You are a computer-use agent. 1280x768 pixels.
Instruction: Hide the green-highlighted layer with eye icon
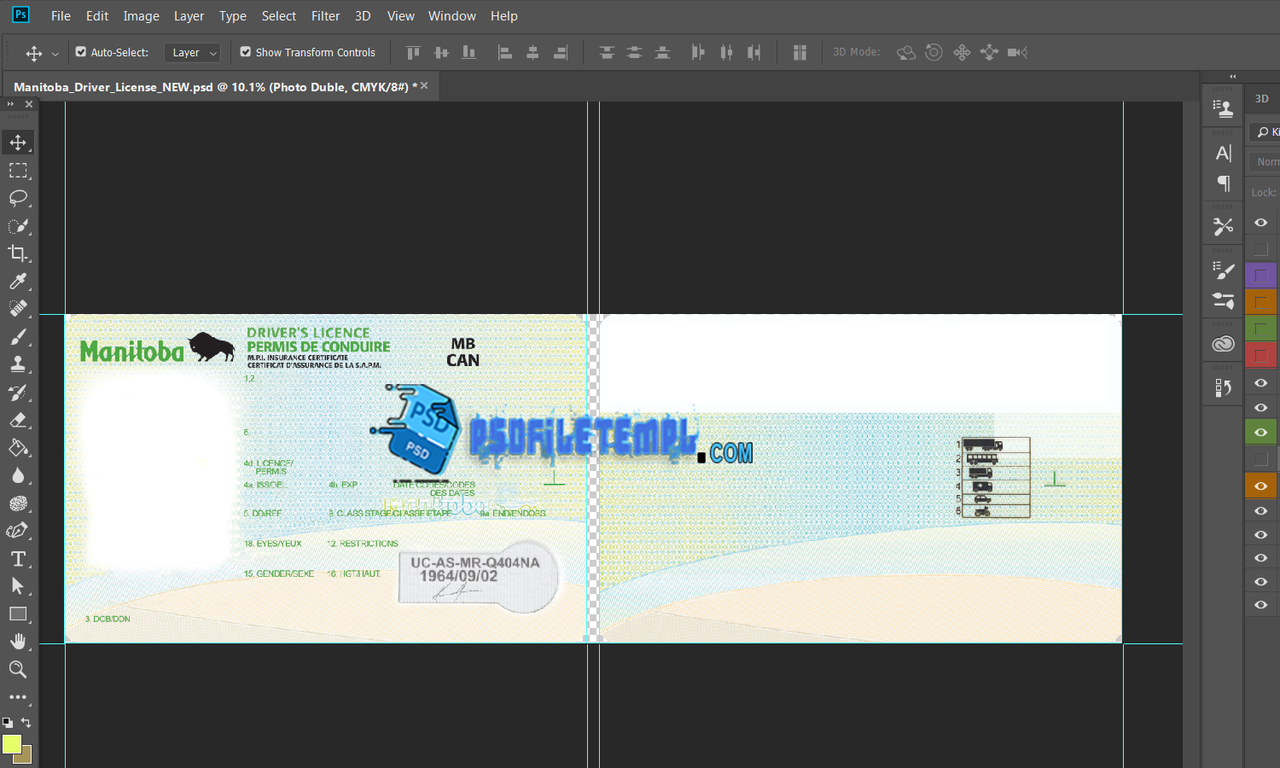click(x=1261, y=432)
